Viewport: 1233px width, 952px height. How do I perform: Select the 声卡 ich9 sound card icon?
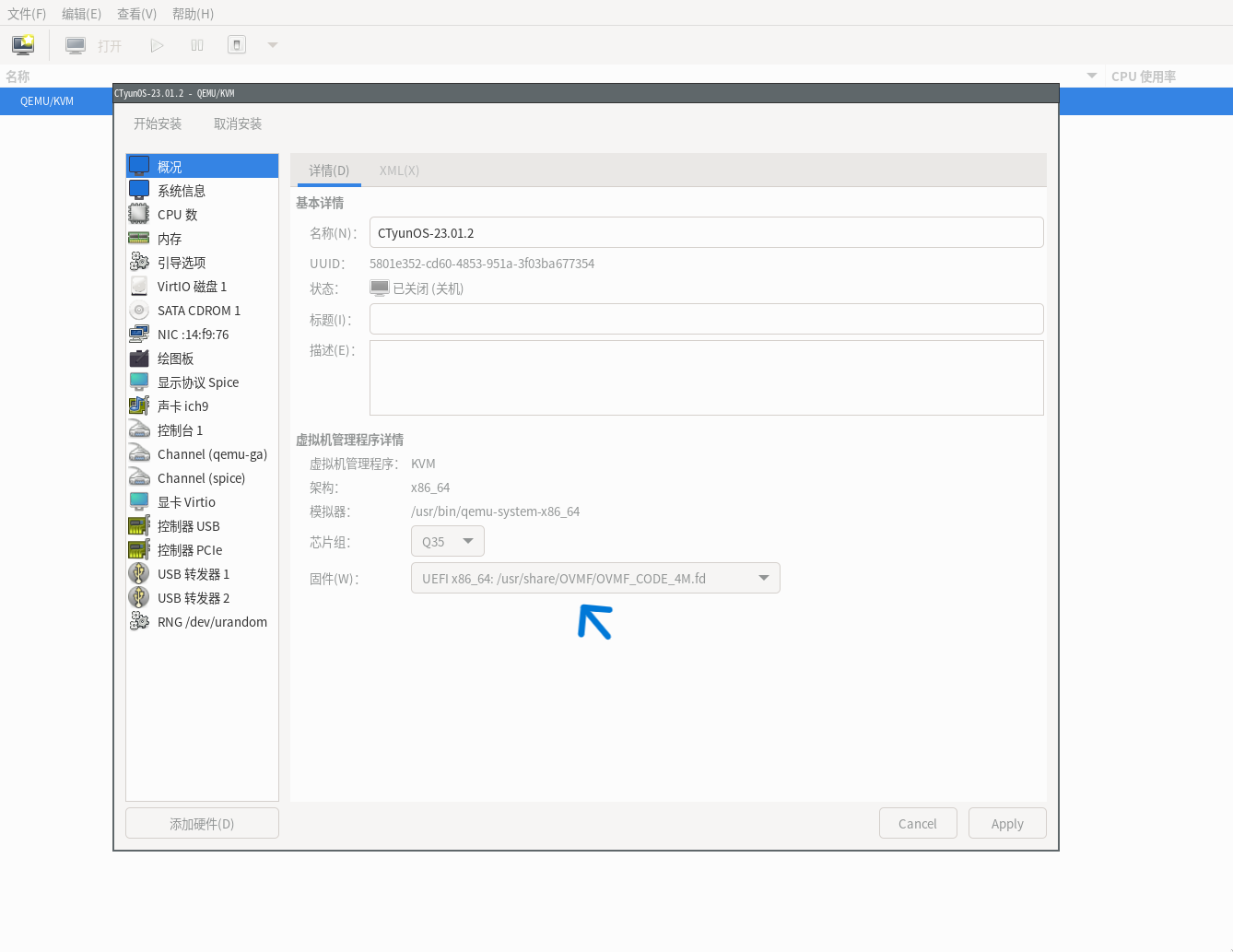pyautogui.click(x=139, y=406)
